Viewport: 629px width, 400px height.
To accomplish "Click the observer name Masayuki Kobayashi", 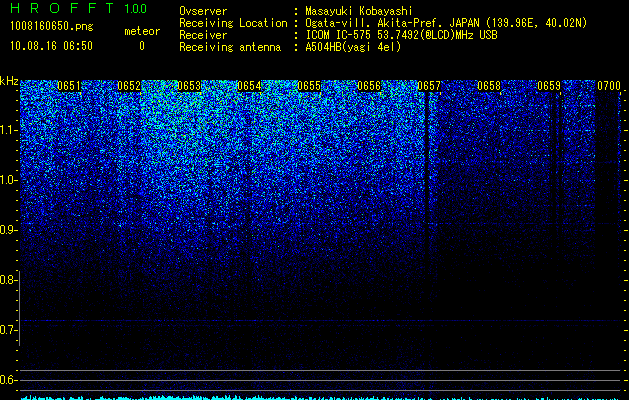I will coord(359,12).
